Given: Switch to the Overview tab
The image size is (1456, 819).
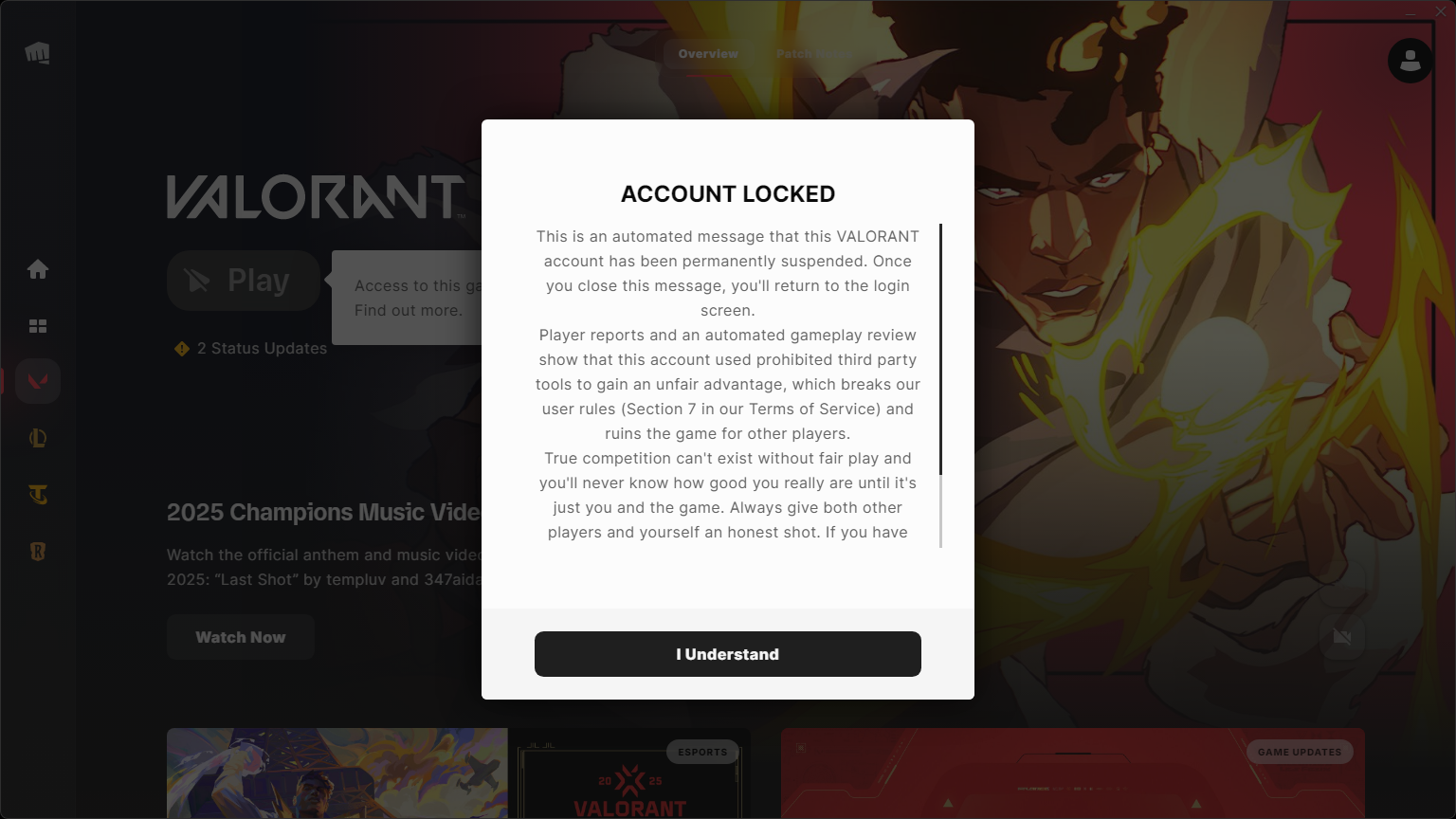Looking at the screenshot, I should point(708,54).
